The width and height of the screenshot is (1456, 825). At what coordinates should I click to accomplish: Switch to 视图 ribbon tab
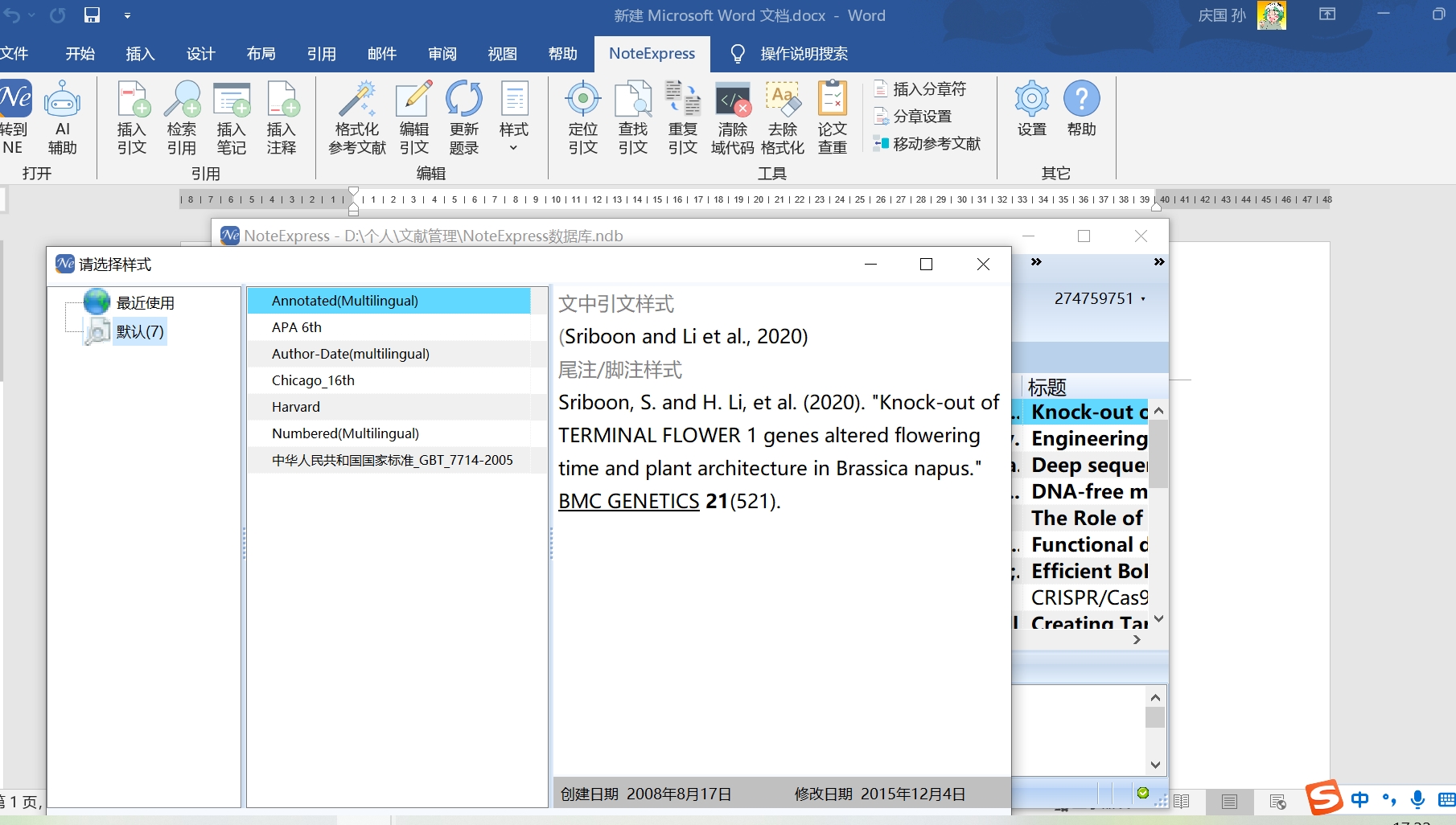tap(503, 54)
